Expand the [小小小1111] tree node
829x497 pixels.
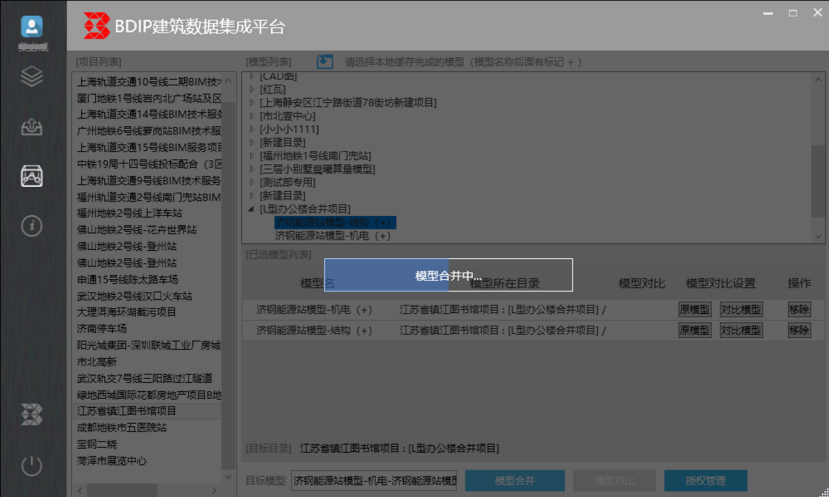(x=252, y=129)
